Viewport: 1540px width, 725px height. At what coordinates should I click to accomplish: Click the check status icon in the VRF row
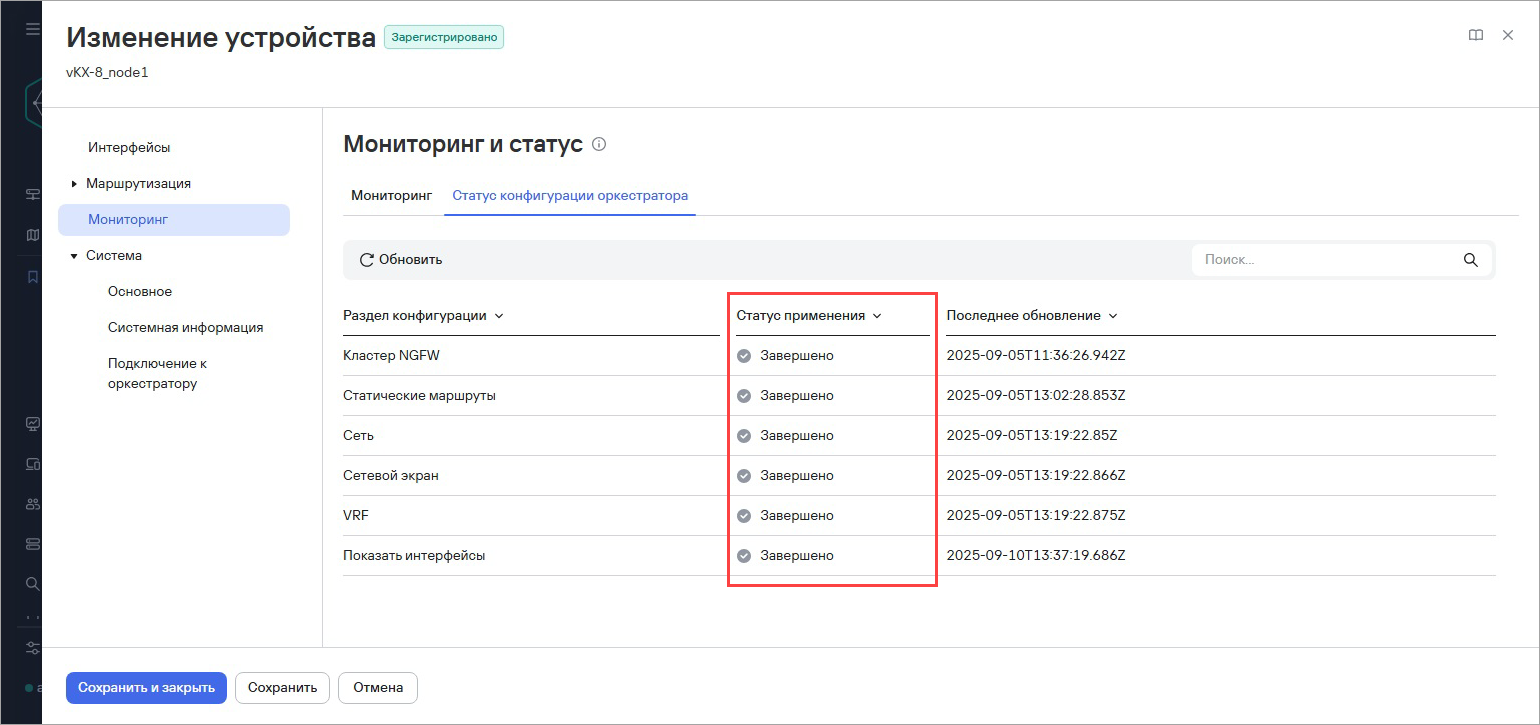click(744, 516)
